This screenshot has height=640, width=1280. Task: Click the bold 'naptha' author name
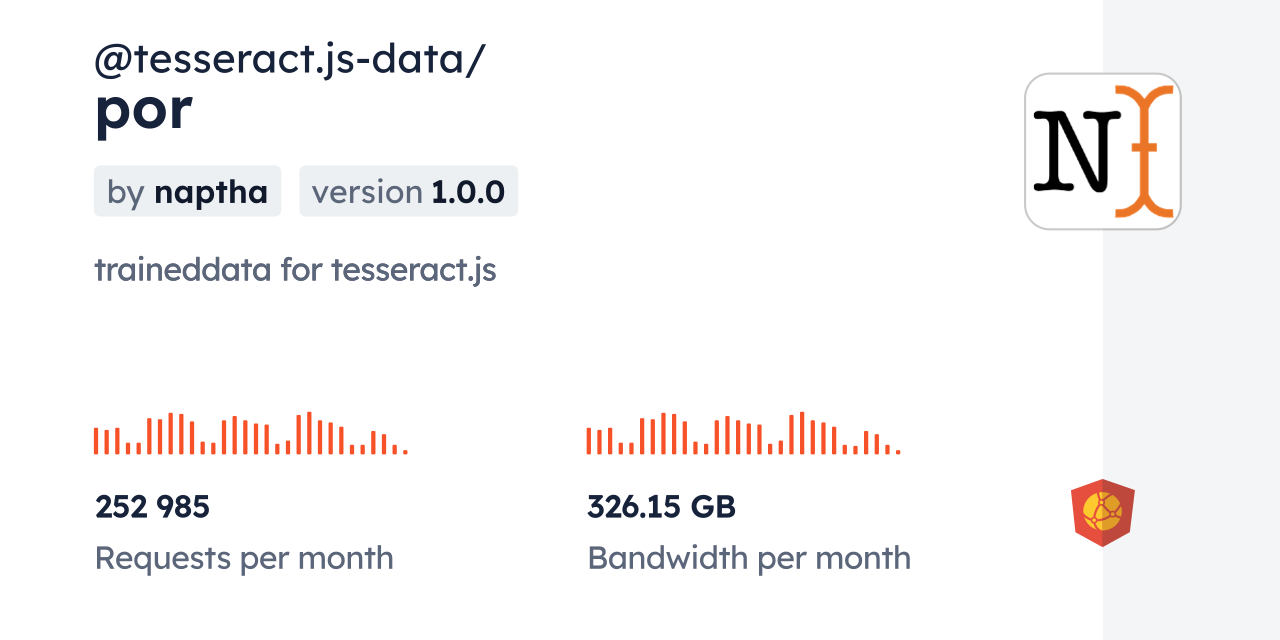(211, 191)
